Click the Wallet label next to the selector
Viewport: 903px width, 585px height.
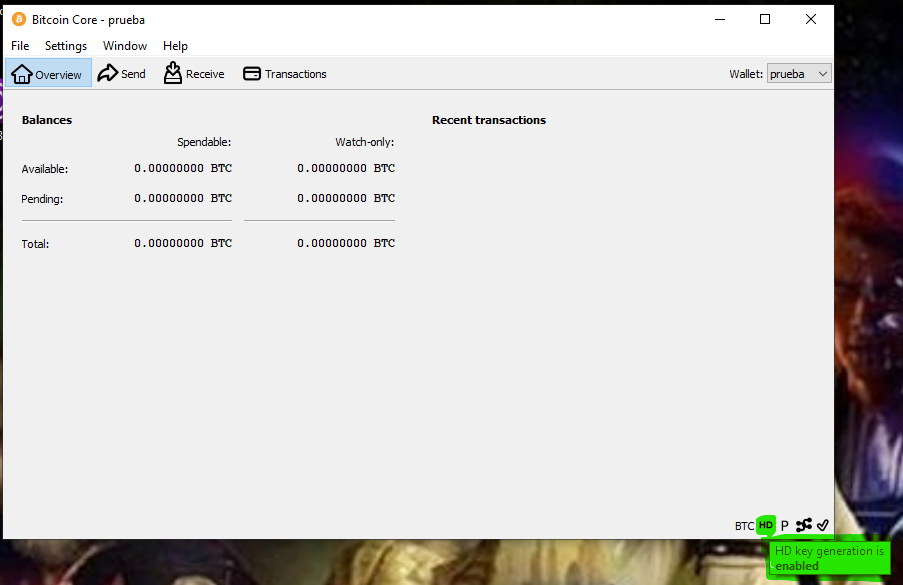coord(746,73)
